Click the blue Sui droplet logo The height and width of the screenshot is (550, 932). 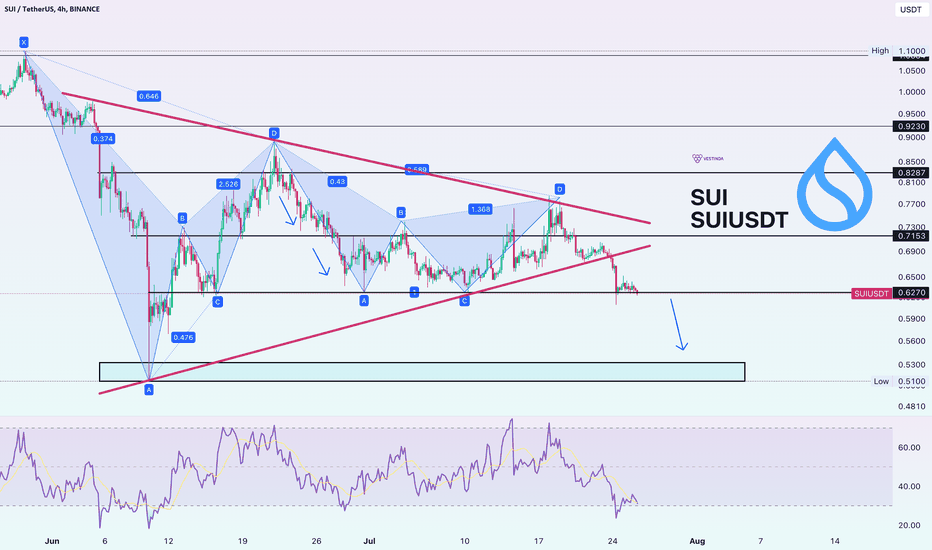[835, 184]
